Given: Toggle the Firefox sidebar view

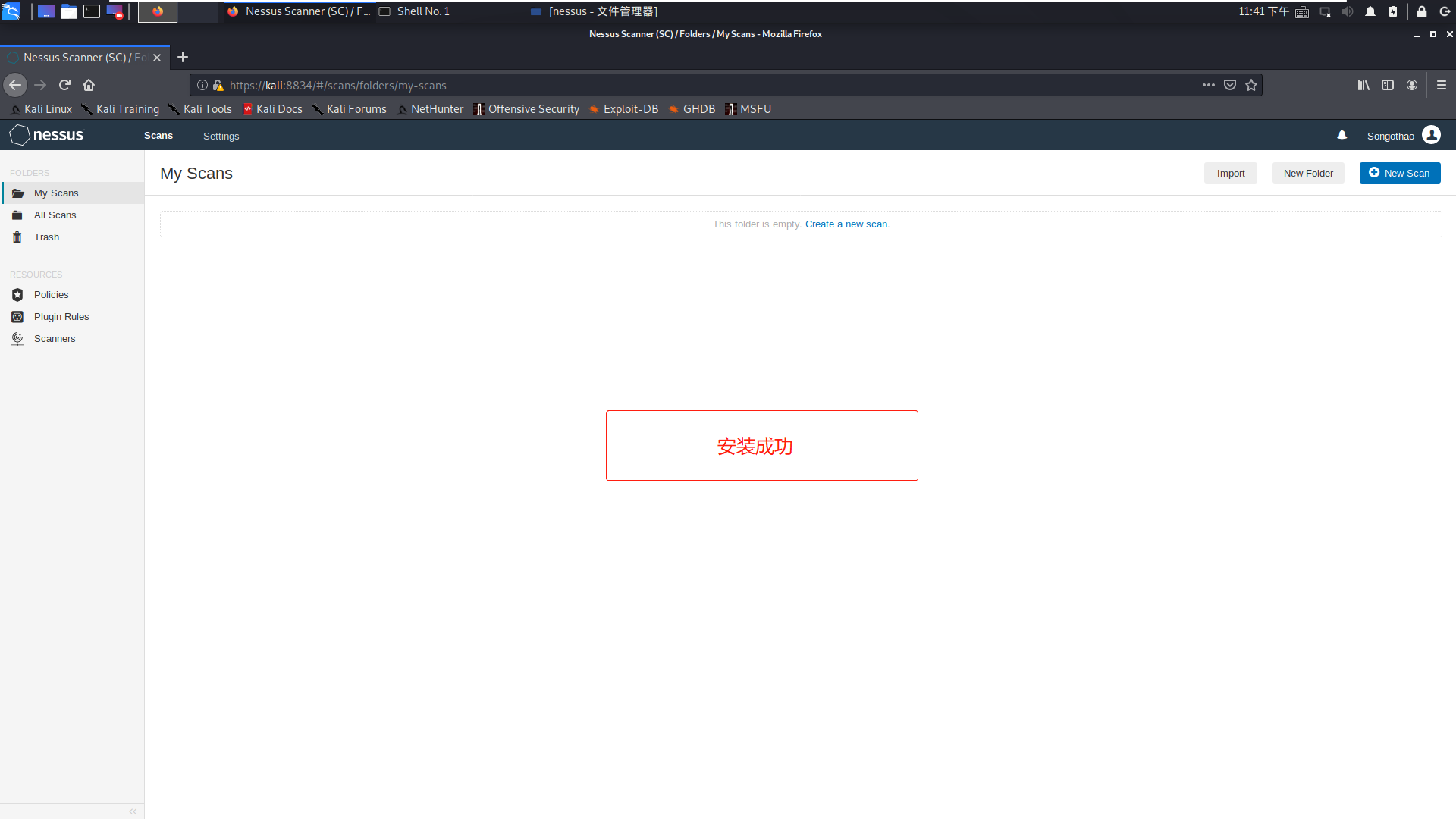Looking at the screenshot, I should pos(1388,85).
